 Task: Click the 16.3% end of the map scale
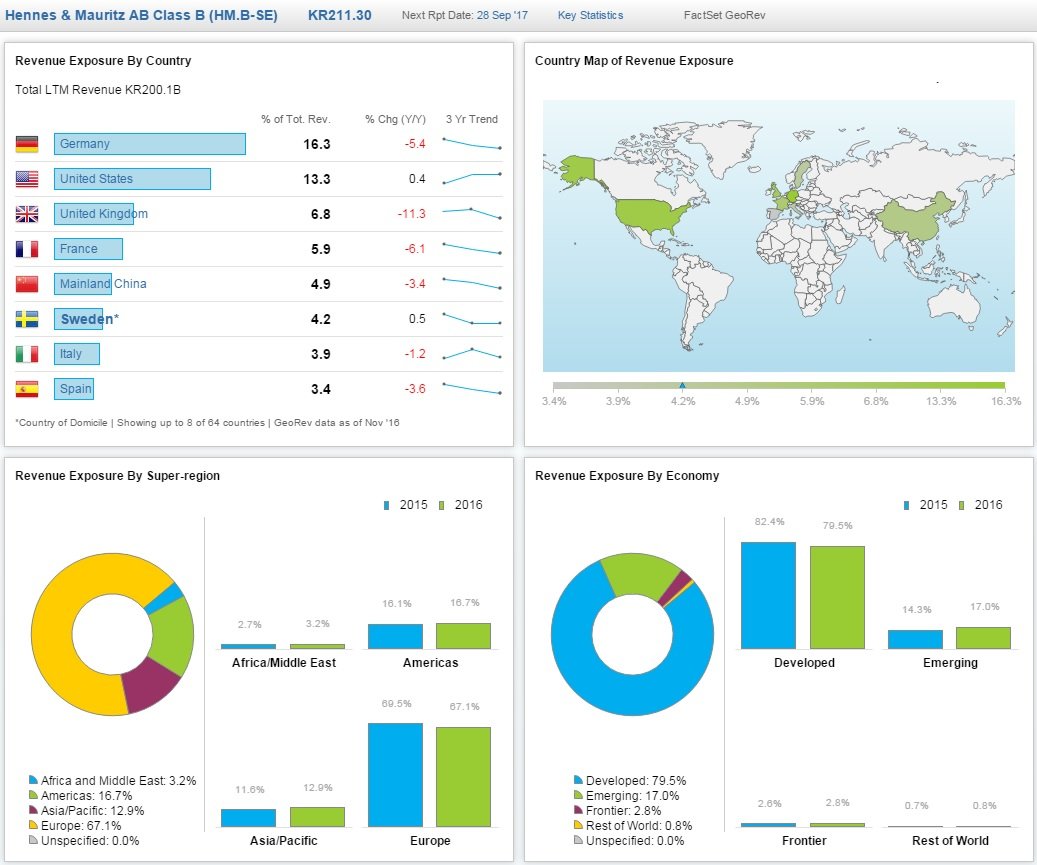1005,401
